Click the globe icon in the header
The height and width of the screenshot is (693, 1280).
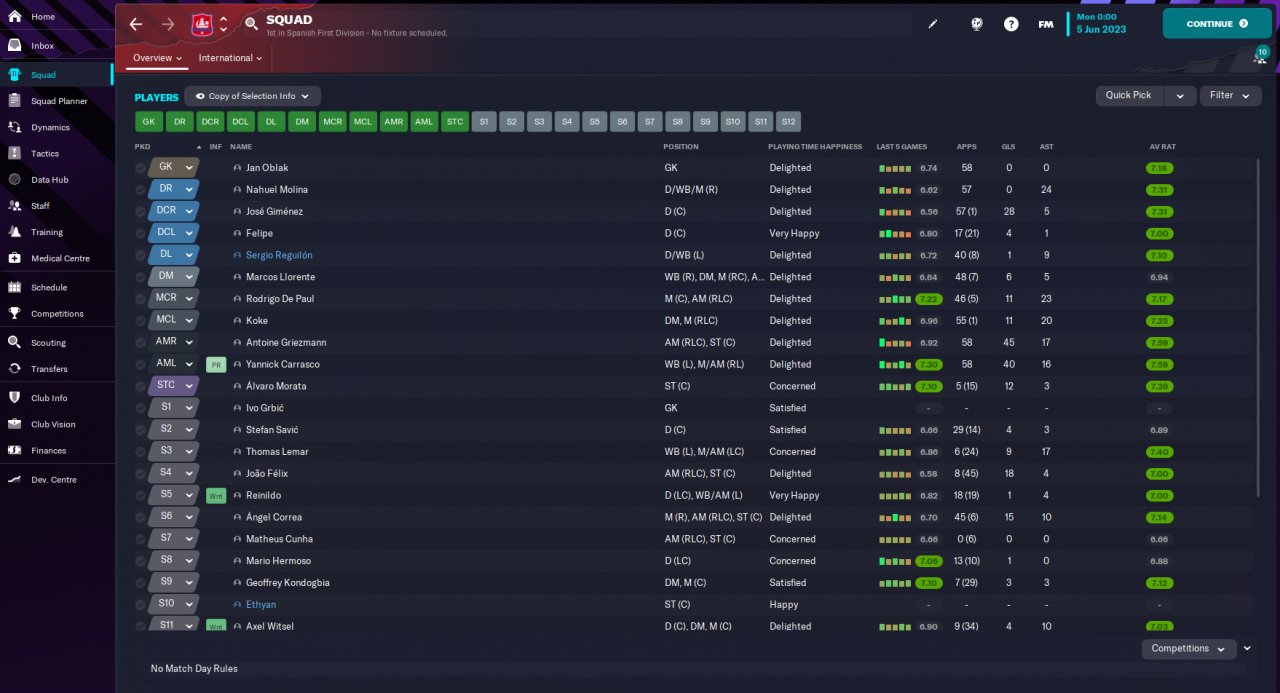[977, 24]
